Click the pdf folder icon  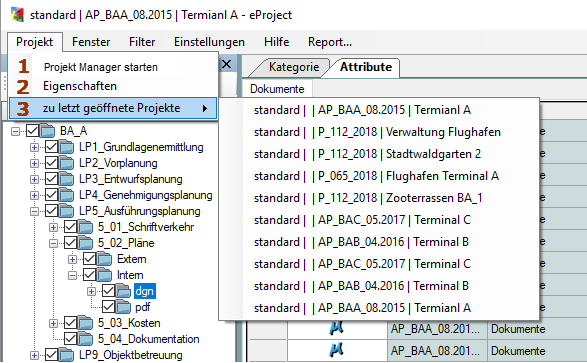124,307
